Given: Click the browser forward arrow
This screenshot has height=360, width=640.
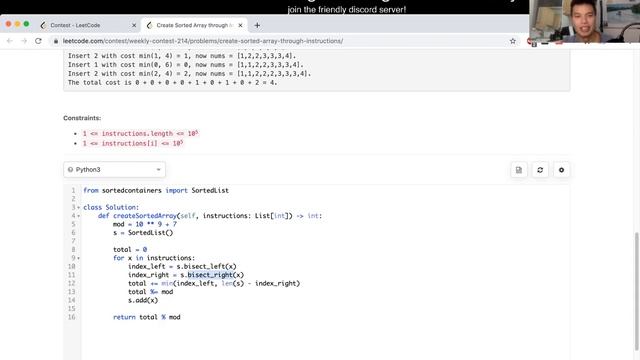Looking at the screenshot, I should pos(24,41).
